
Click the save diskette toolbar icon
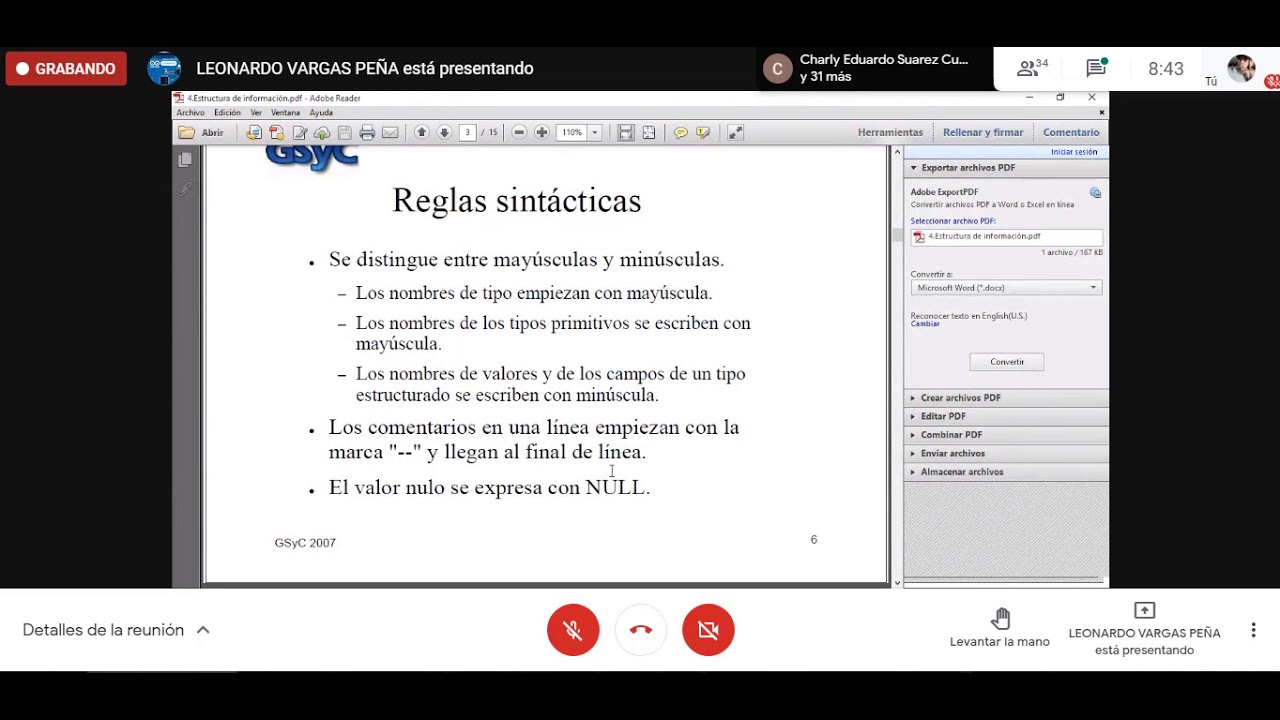tap(344, 132)
